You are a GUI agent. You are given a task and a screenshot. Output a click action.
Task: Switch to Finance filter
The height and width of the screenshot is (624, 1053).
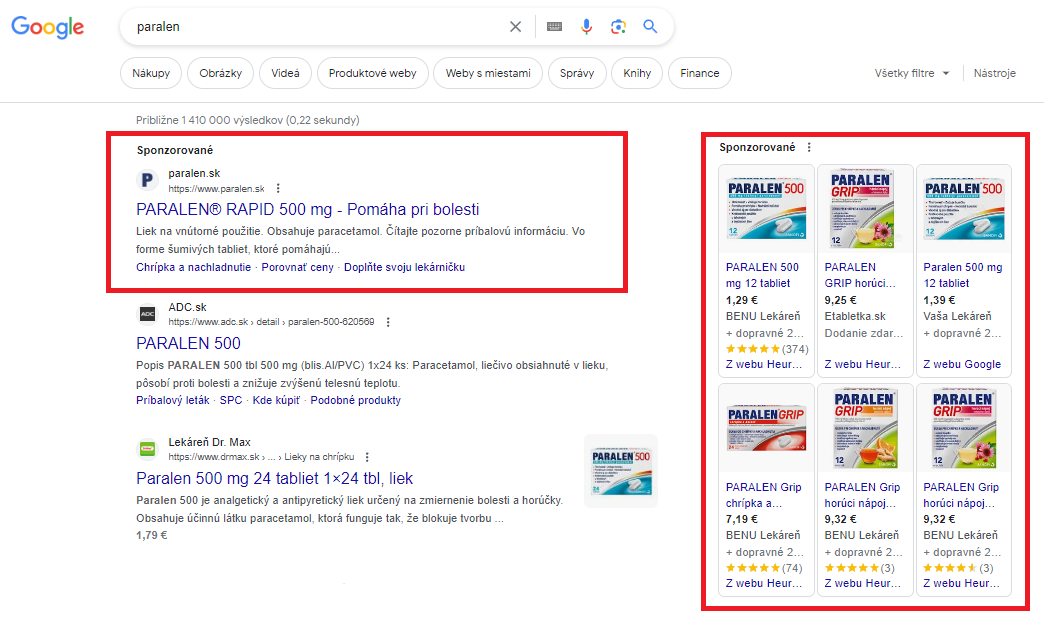[700, 73]
